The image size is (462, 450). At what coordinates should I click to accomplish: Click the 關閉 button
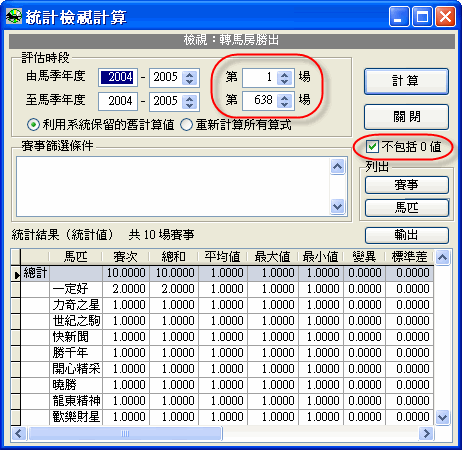click(x=406, y=117)
